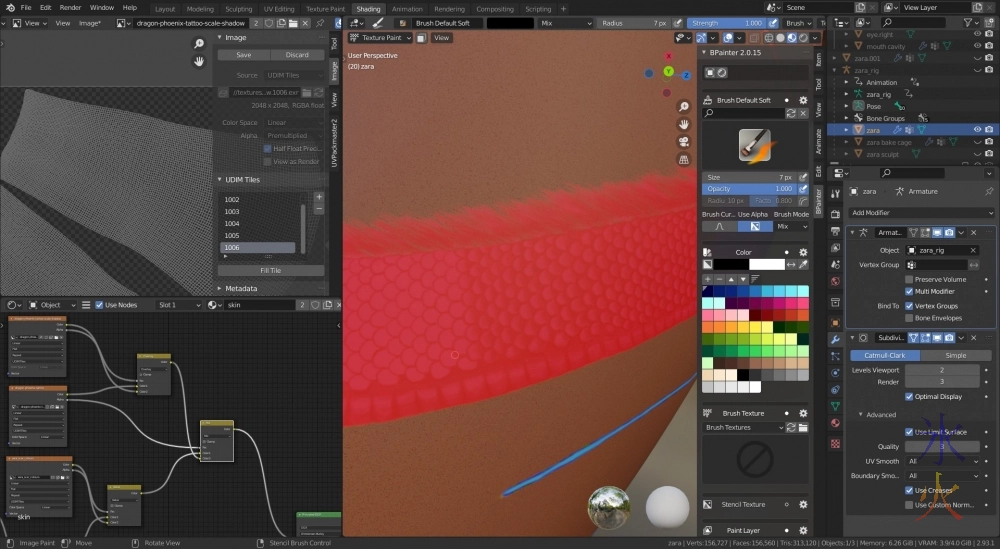Screen dimensions: 1000x549
Task: Click the pan hand icon in image editor
Action: (x=199, y=61)
